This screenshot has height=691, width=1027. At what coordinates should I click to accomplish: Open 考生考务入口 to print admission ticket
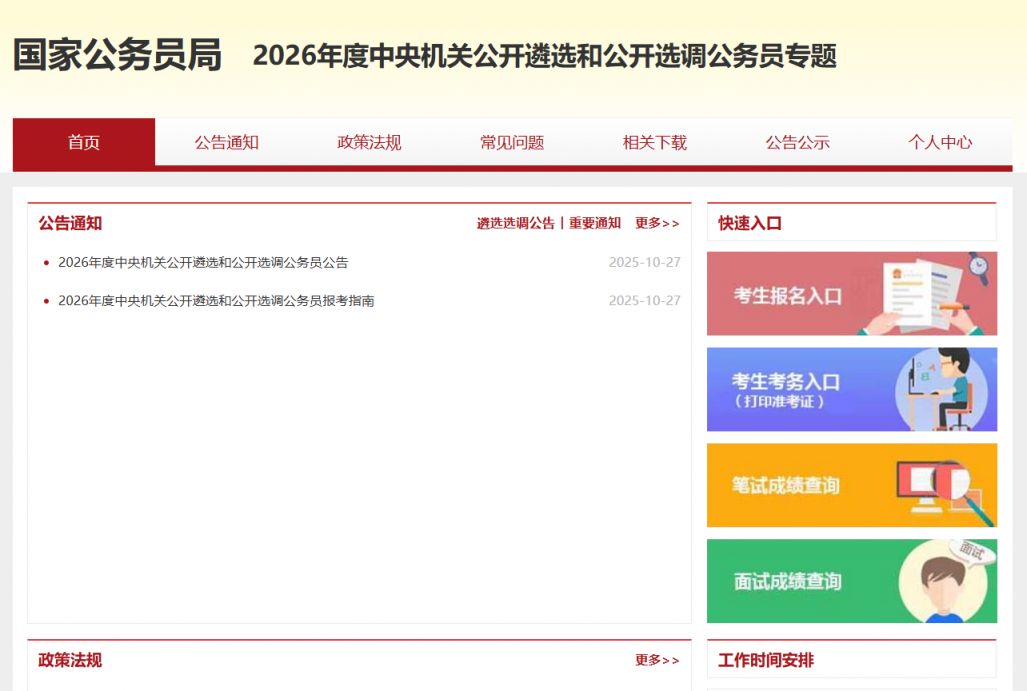[851, 390]
